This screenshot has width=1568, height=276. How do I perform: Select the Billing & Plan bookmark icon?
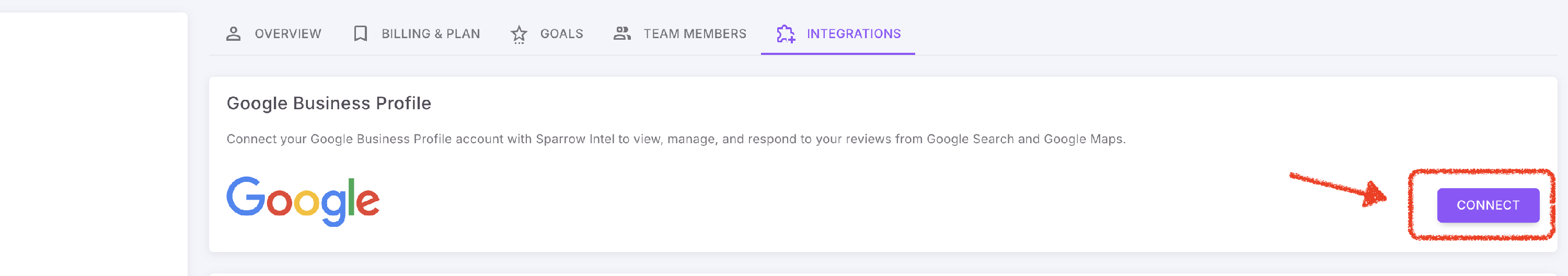click(x=360, y=33)
